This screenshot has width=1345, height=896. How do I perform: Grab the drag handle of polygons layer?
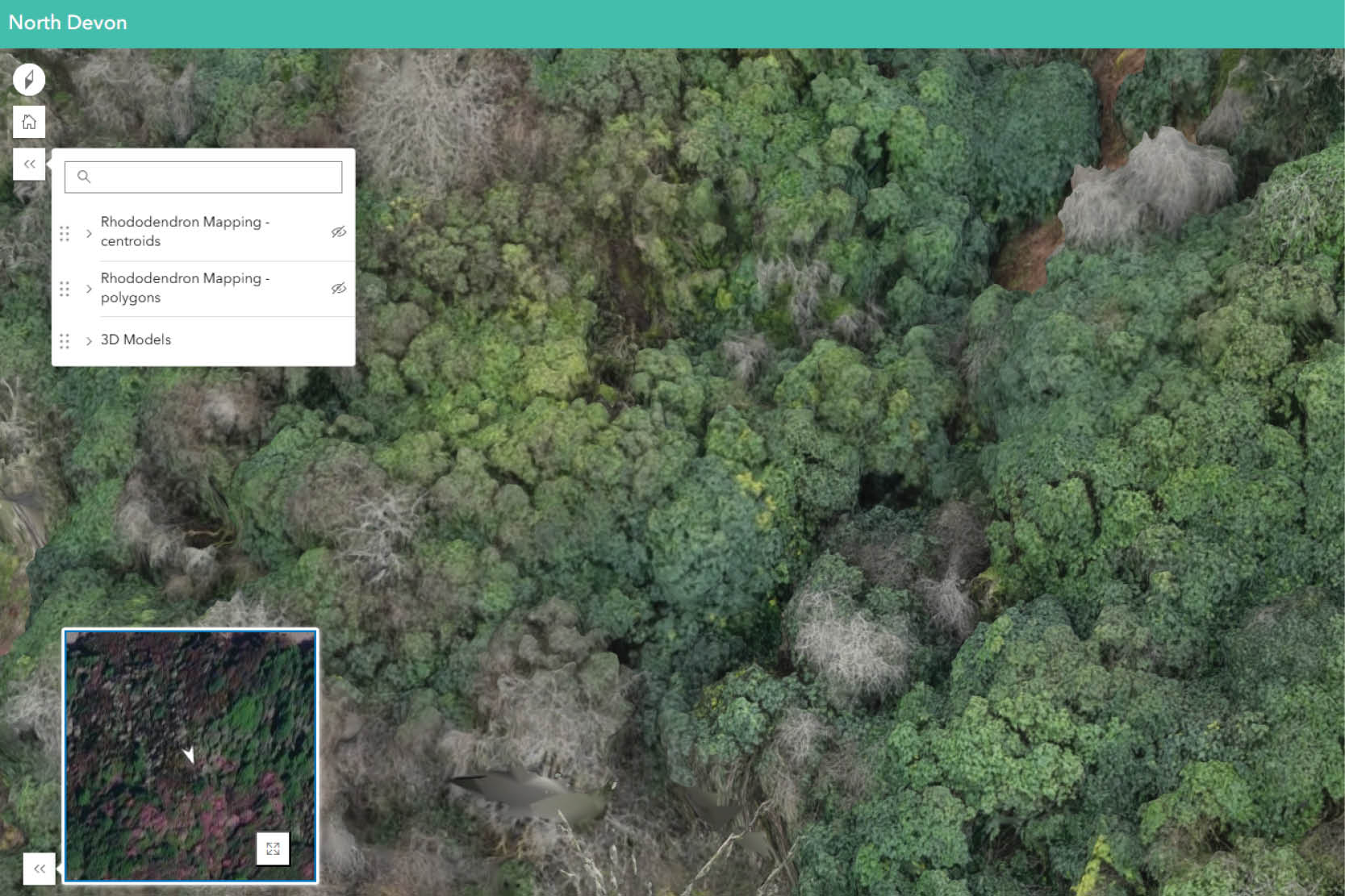point(65,289)
